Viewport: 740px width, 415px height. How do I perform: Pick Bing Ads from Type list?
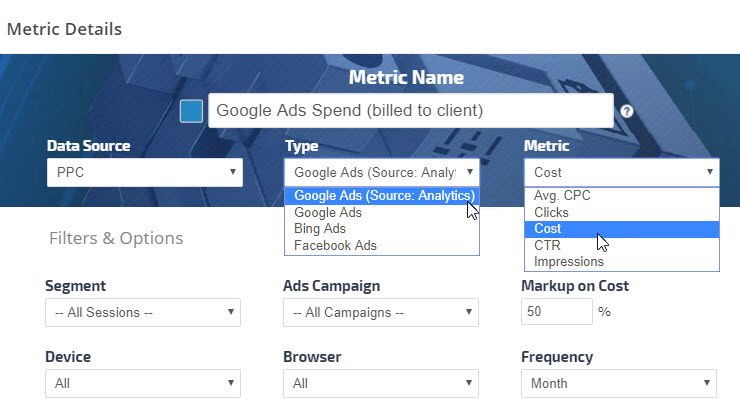[321, 228]
